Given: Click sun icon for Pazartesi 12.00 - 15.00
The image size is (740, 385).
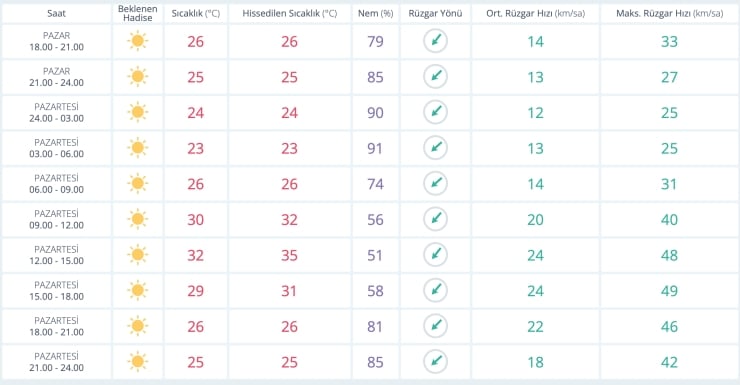Looking at the screenshot, I should pyautogui.click(x=137, y=255).
